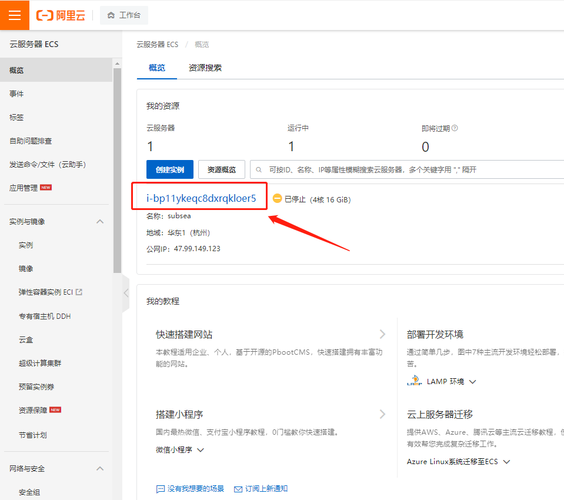Click the blue 创建实例 button
Image resolution: width=564 pixels, height=500 pixels.
click(x=170, y=169)
